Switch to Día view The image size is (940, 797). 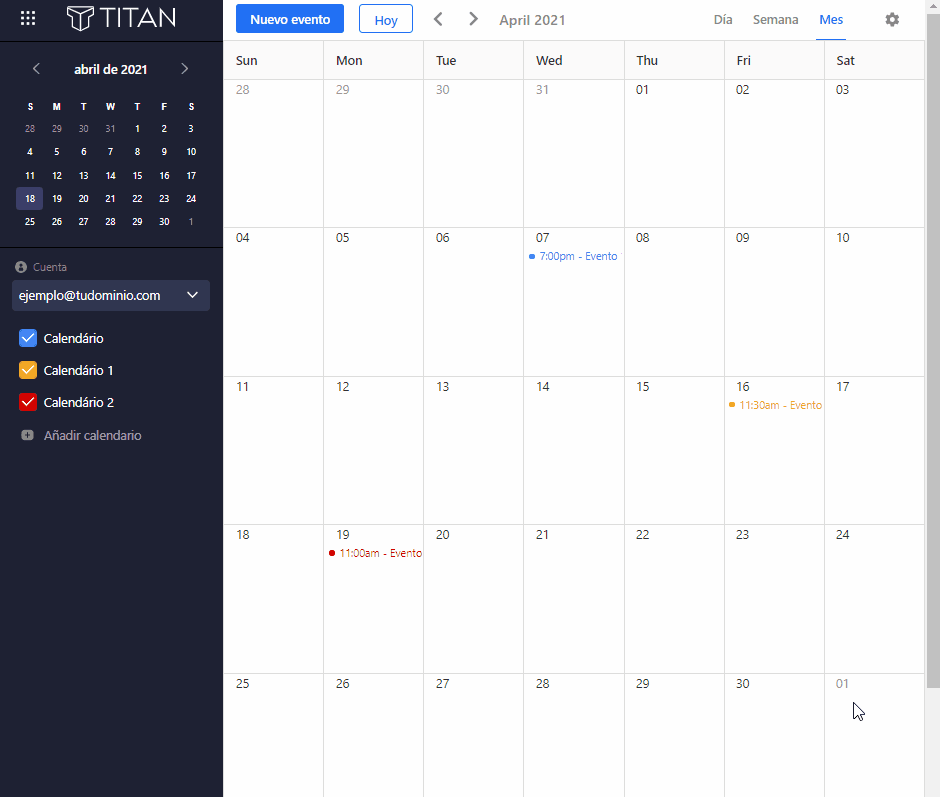pos(723,20)
